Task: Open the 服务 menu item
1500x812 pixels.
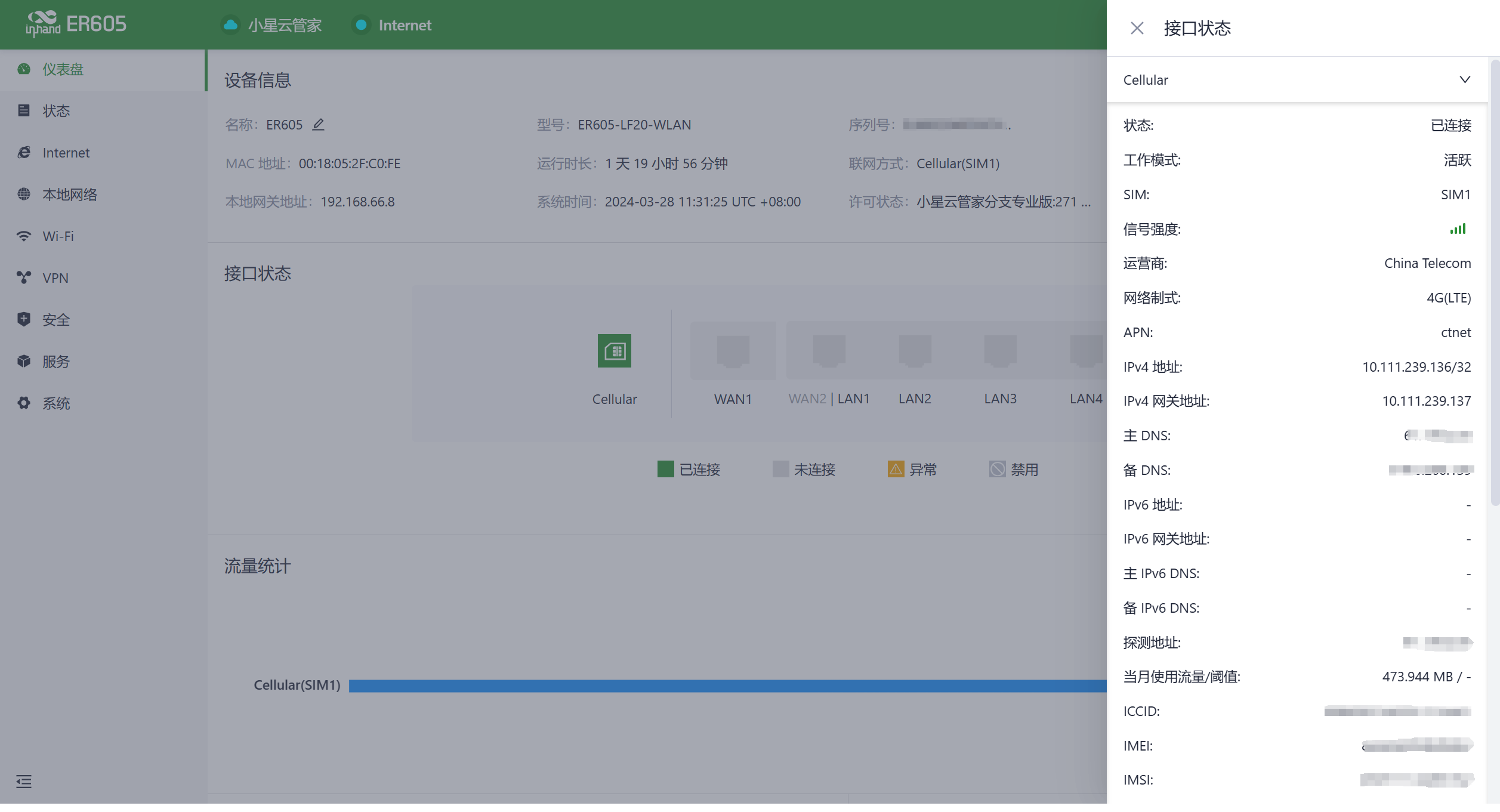Action: pyautogui.click(x=103, y=362)
